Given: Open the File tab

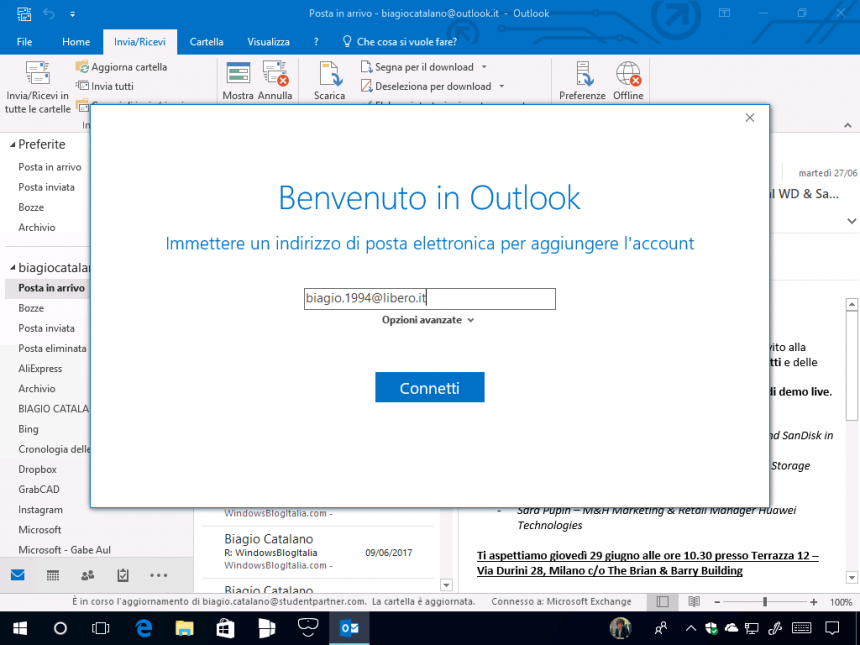Looking at the screenshot, I should [x=24, y=42].
